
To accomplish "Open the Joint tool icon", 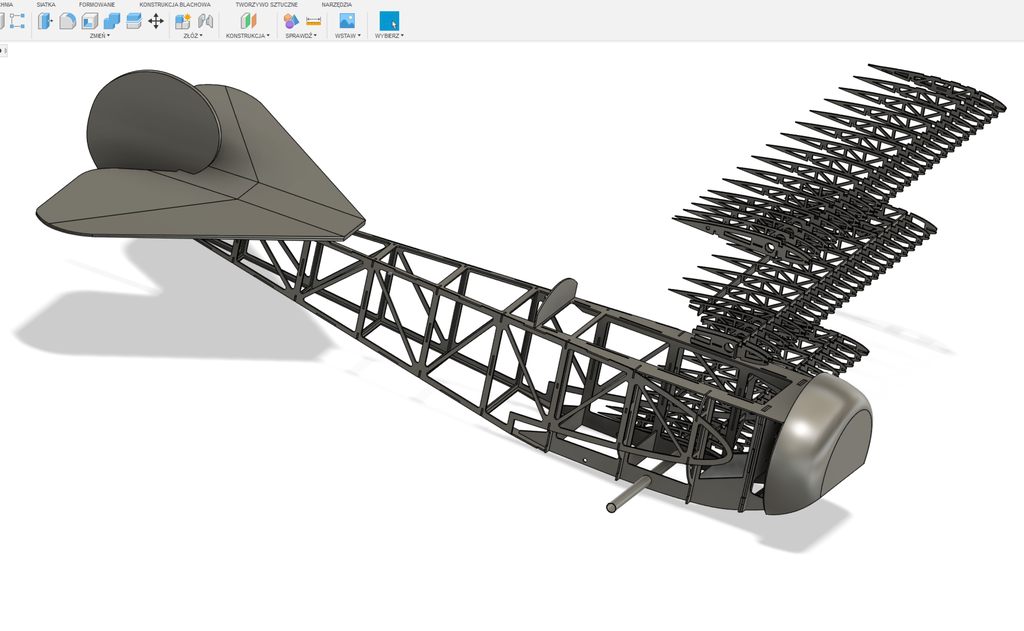I will pyautogui.click(x=205, y=21).
